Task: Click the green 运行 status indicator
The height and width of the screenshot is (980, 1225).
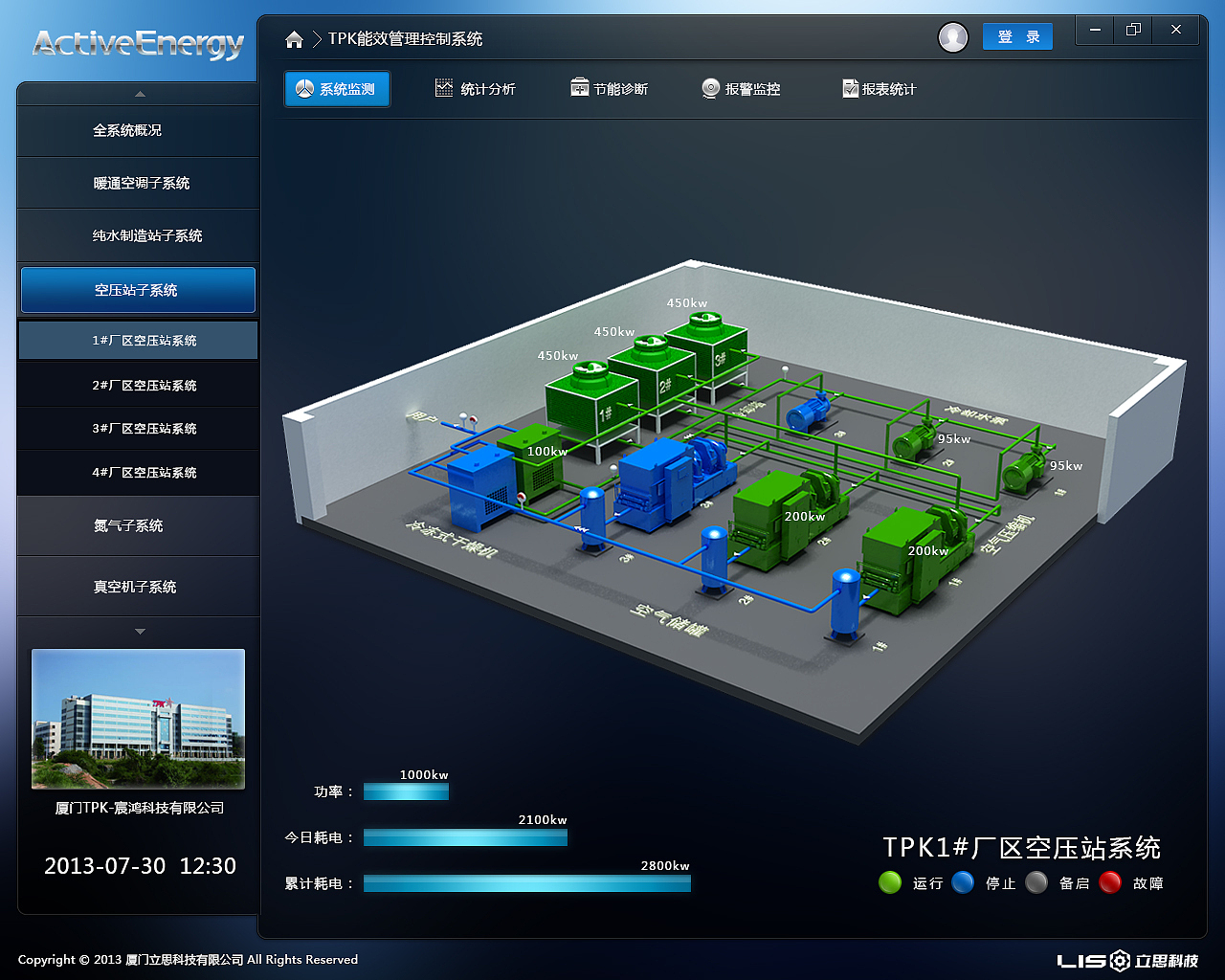Action: 890,882
